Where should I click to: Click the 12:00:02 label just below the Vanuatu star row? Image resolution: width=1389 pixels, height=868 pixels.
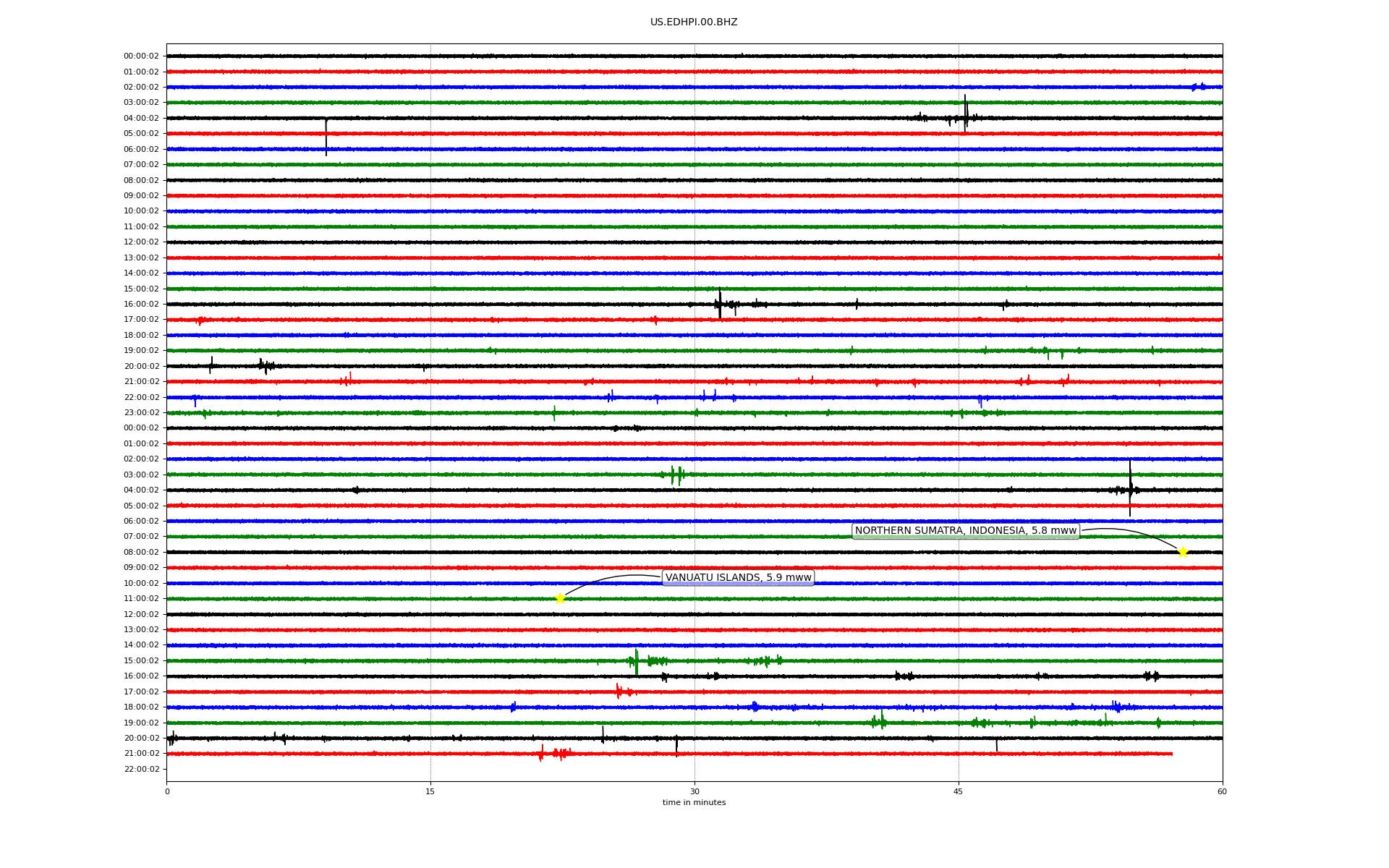[x=141, y=615]
